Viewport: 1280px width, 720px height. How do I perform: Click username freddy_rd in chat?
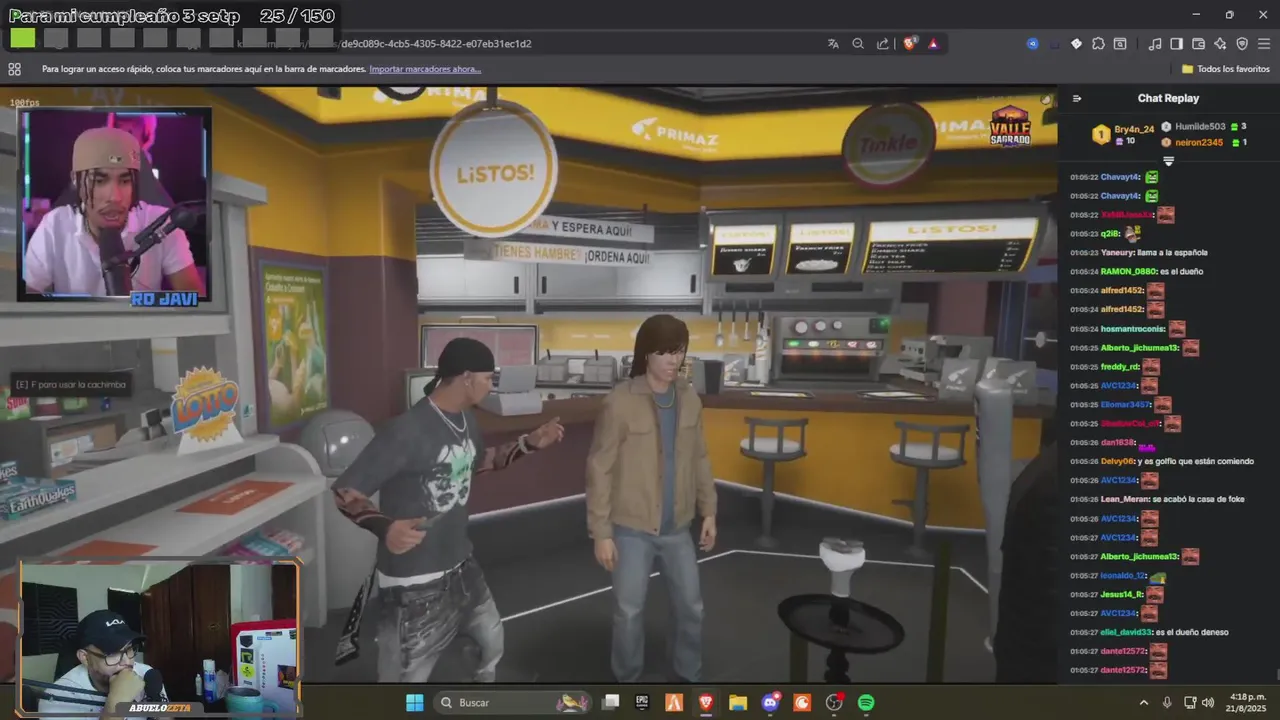pyautogui.click(x=1120, y=367)
